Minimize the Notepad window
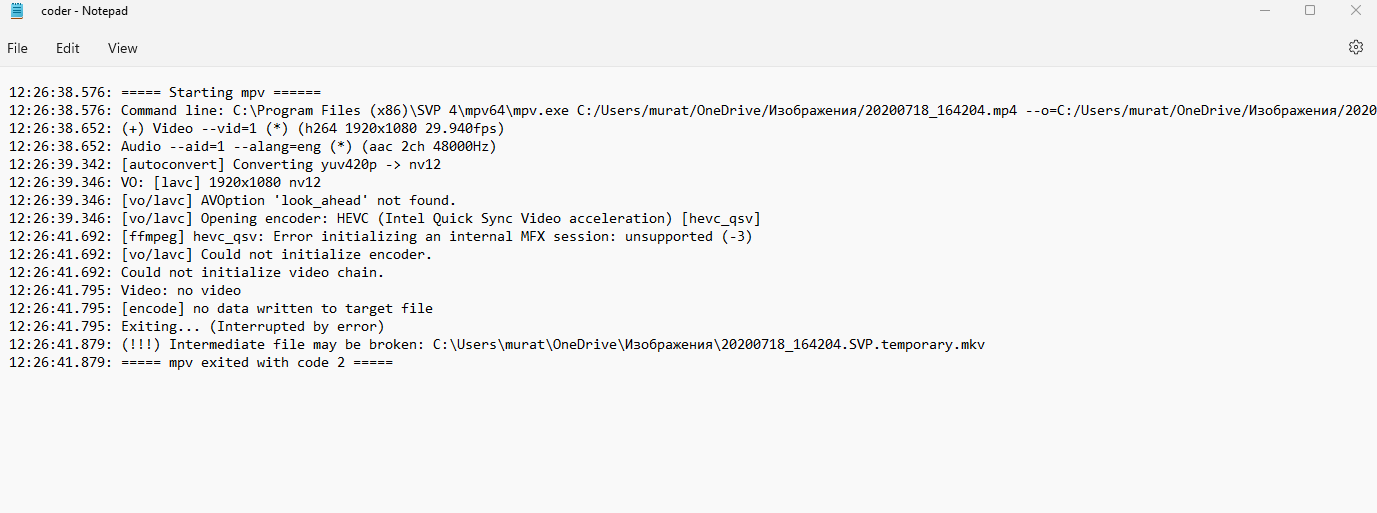The image size is (1377, 513). click(x=1264, y=11)
